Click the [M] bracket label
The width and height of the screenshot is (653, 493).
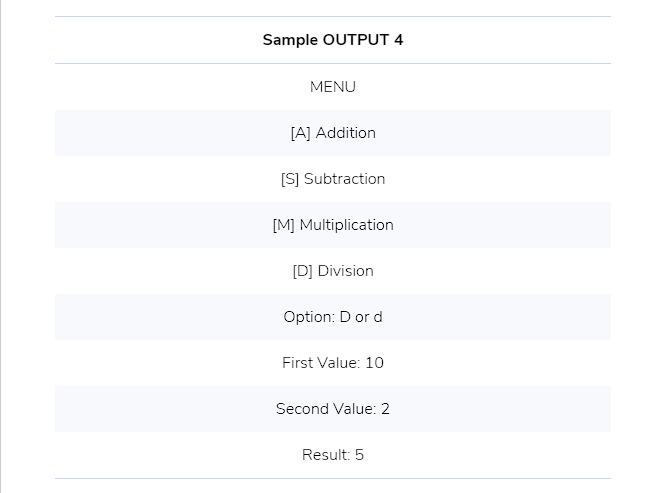click(x=284, y=225)
